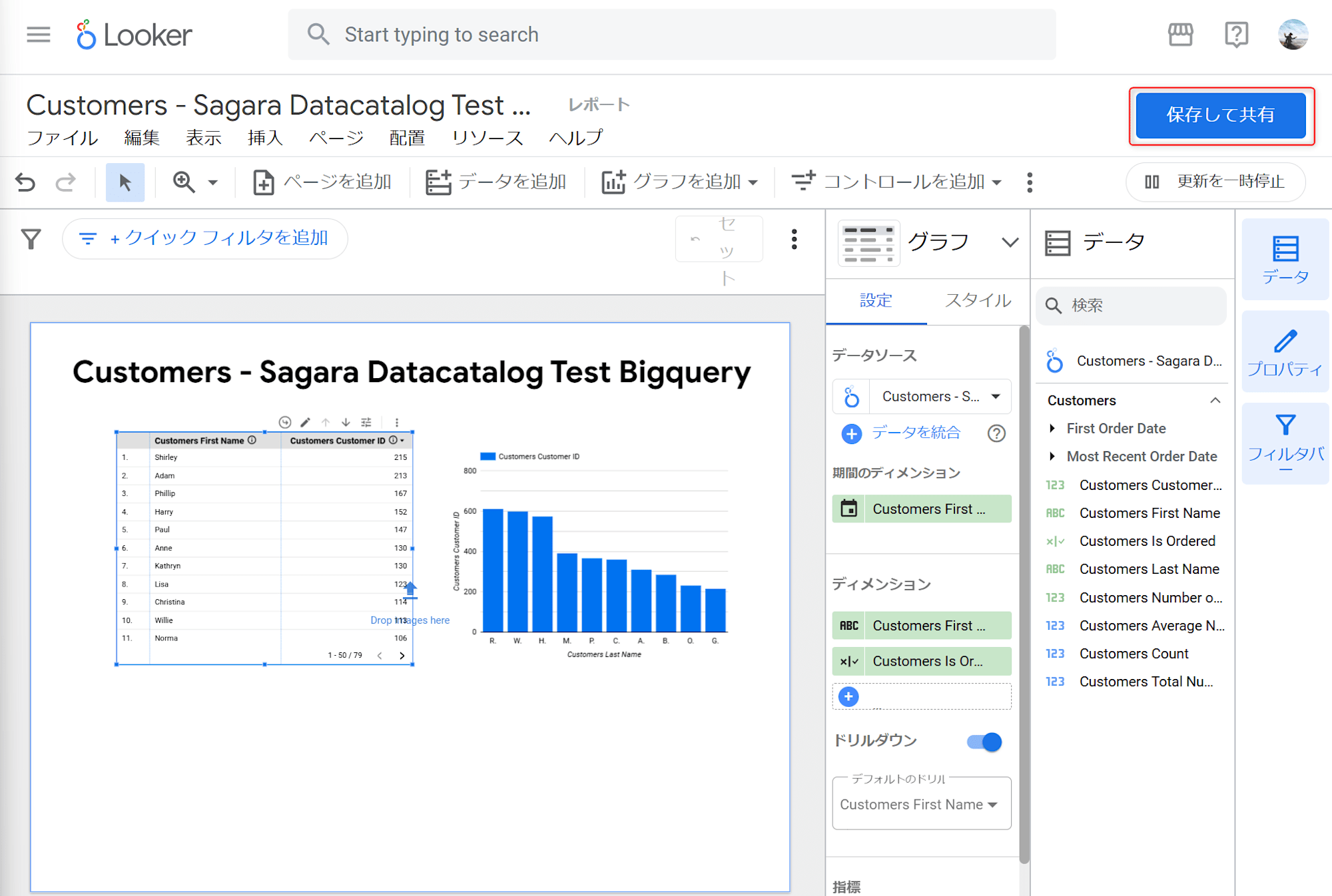Click the report title in header
1332x896 pixels.
pos(278,105)
